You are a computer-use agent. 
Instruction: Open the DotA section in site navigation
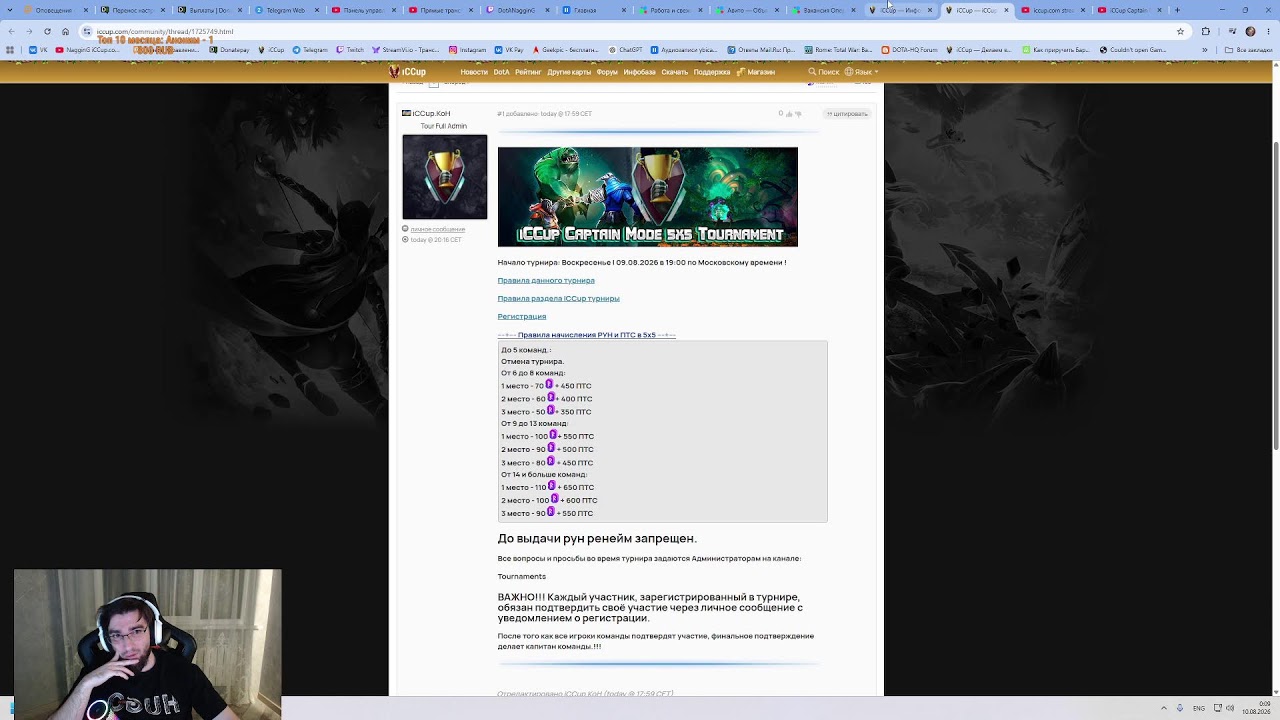coord(501,72)
